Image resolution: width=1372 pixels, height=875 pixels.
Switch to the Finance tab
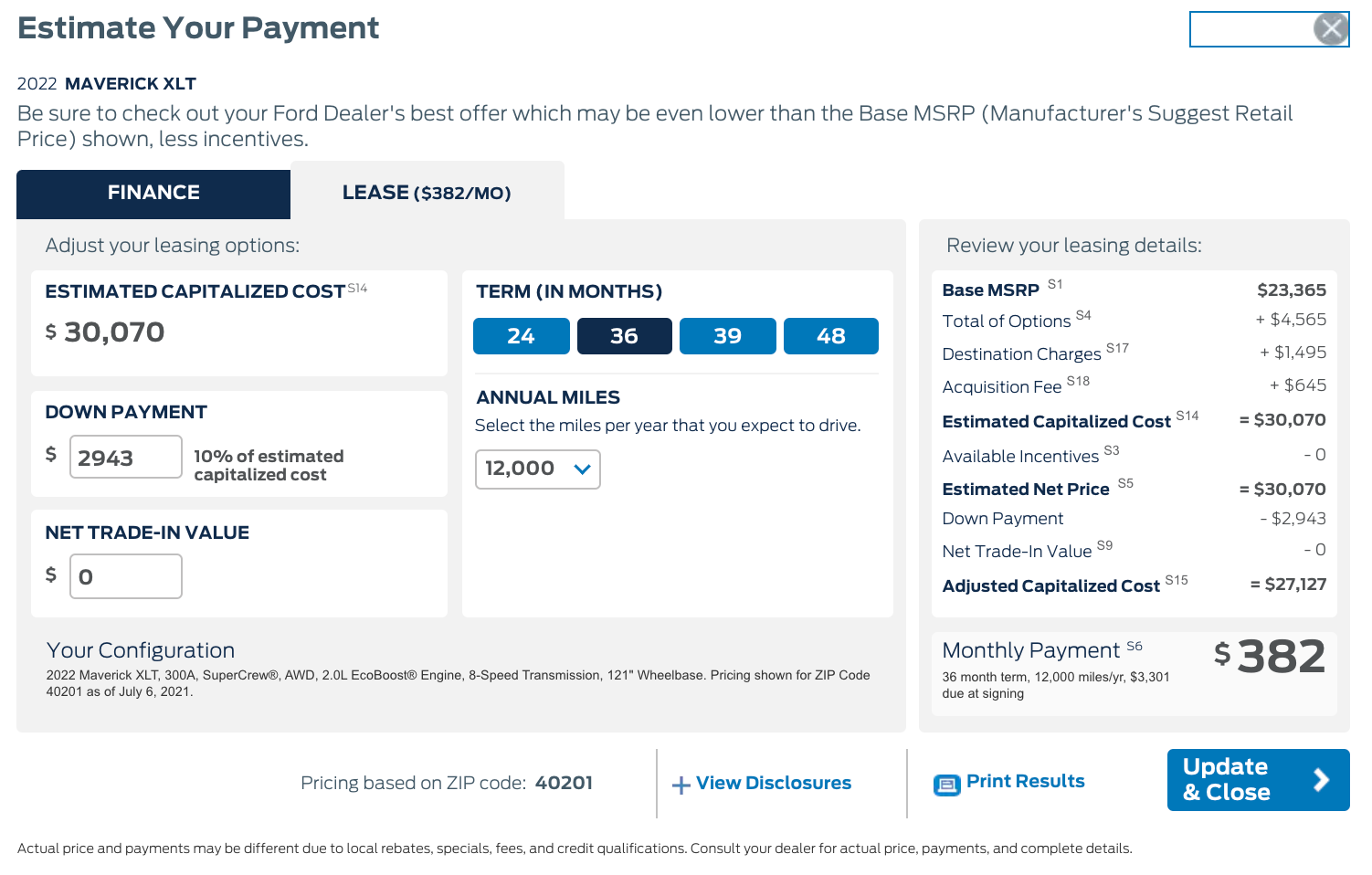coord(153,194)
